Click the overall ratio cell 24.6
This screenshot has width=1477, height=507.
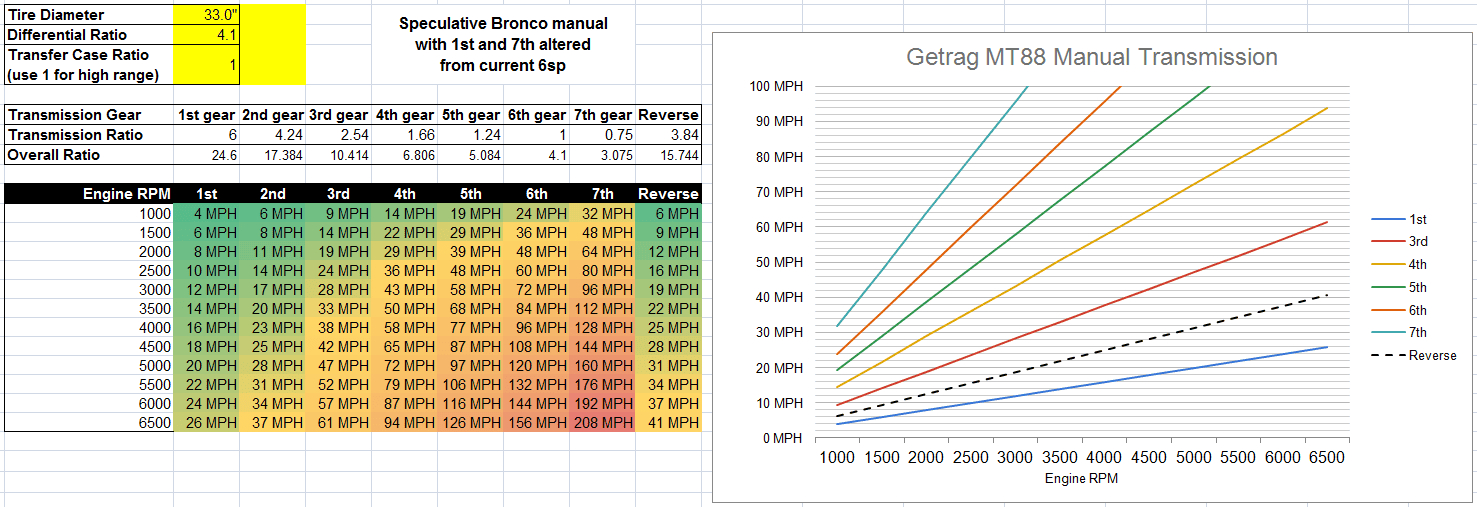click(x=206, y=155)
